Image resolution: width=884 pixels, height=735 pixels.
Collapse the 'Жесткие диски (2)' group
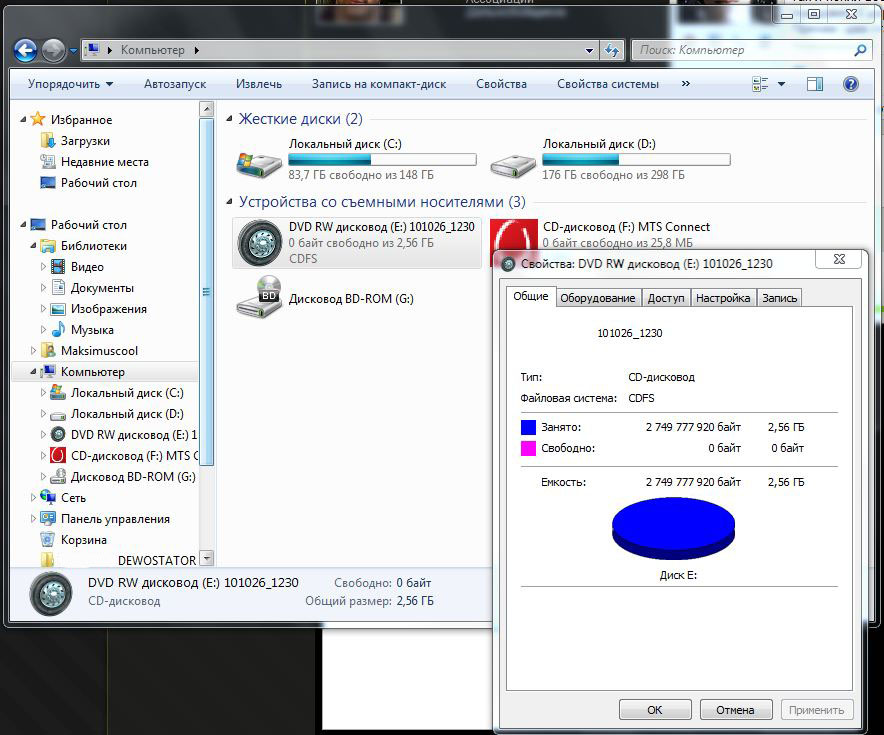(229, 119)
